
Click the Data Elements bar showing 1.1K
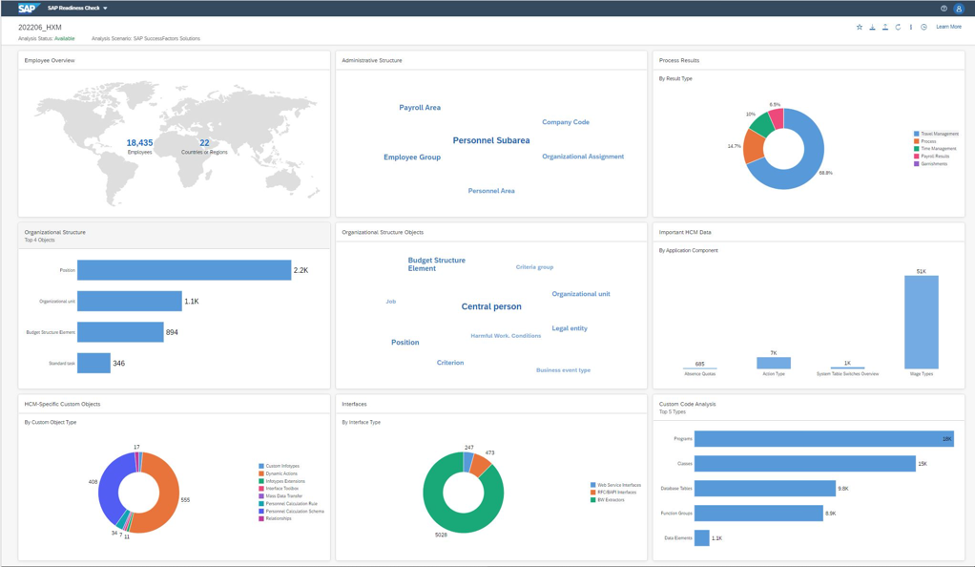(702, 538)
